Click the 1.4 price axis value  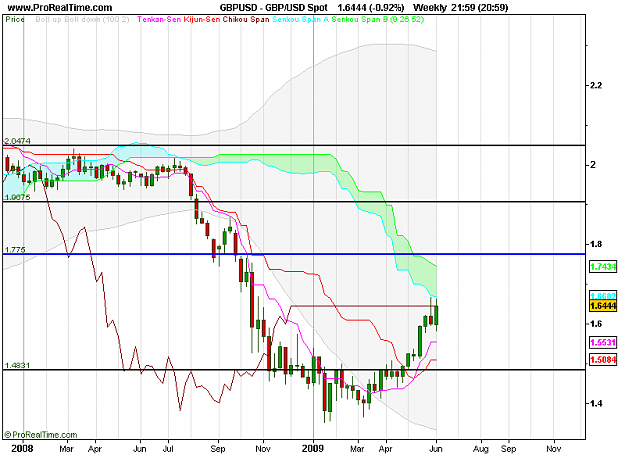596,403
